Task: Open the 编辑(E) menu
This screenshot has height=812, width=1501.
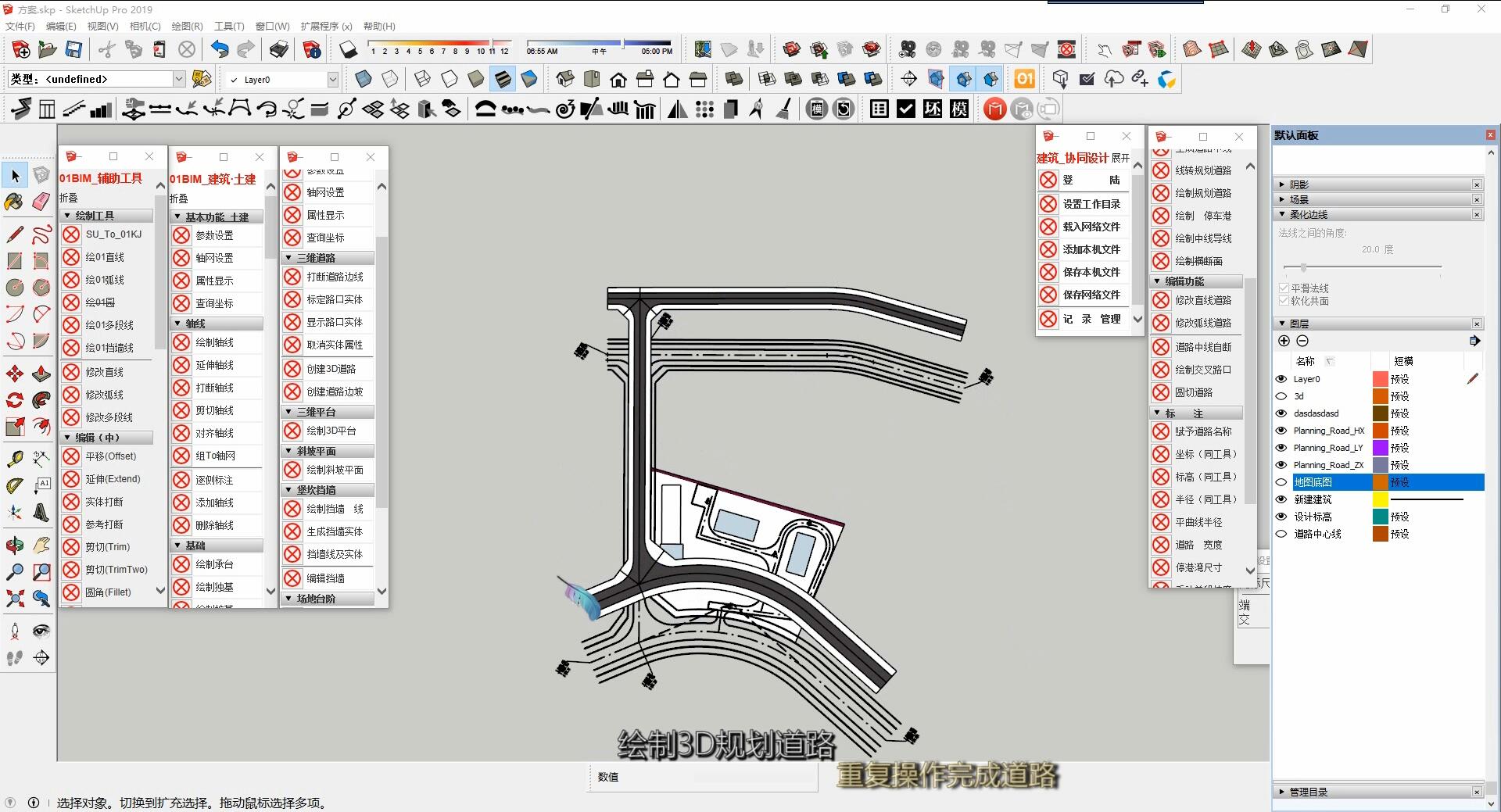Action: 61,26
